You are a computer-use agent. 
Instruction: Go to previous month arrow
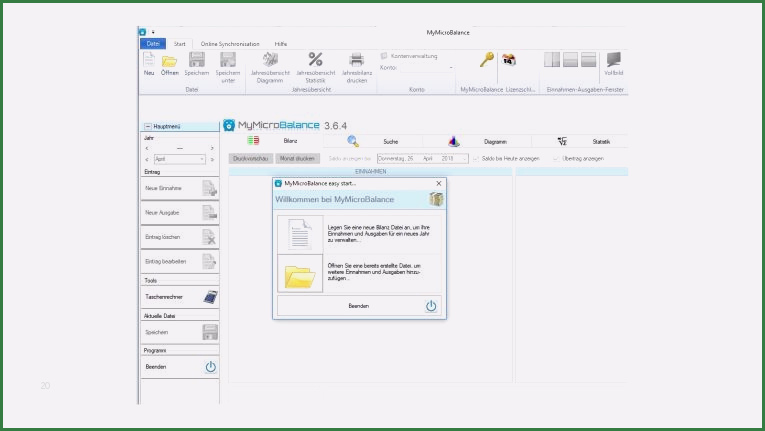[147, 159]
